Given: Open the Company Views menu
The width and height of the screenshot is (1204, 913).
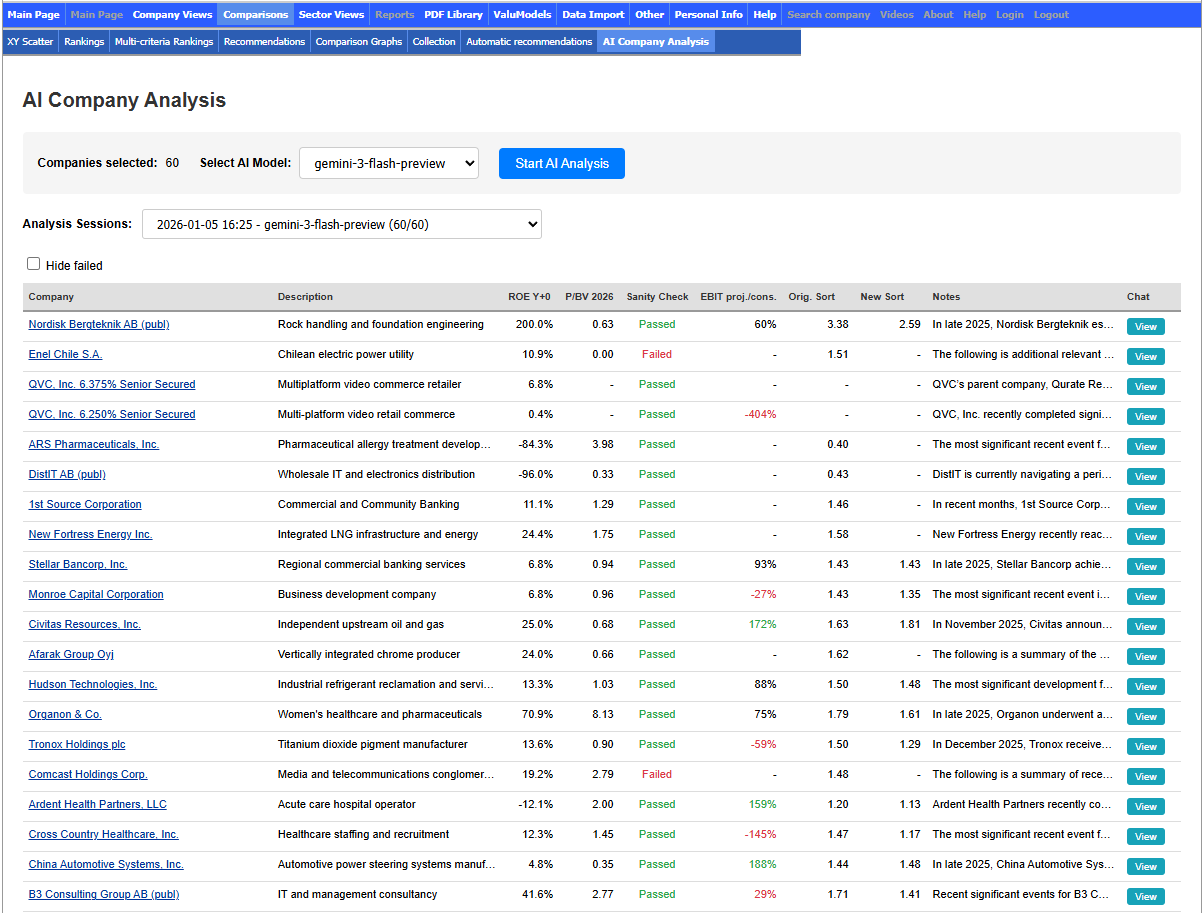Looking at the screenshot, I should (172, 15).
